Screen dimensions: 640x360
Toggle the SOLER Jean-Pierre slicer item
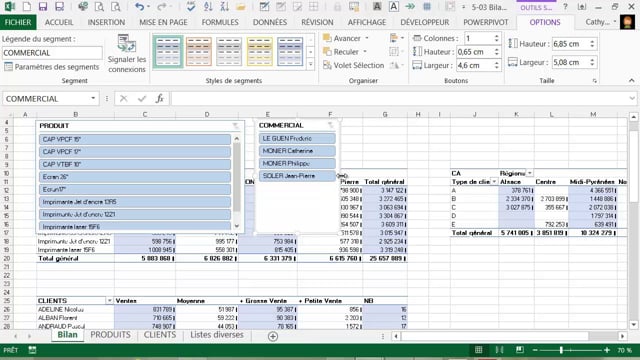tap(297, 176)
